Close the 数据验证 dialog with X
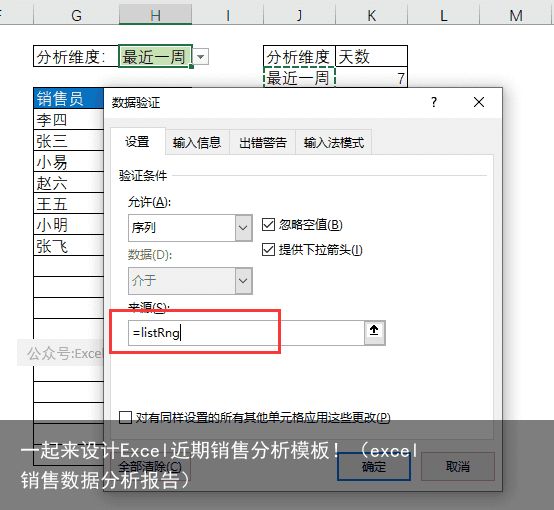Viewport: 554px width, 510px height. coord(479,102)
